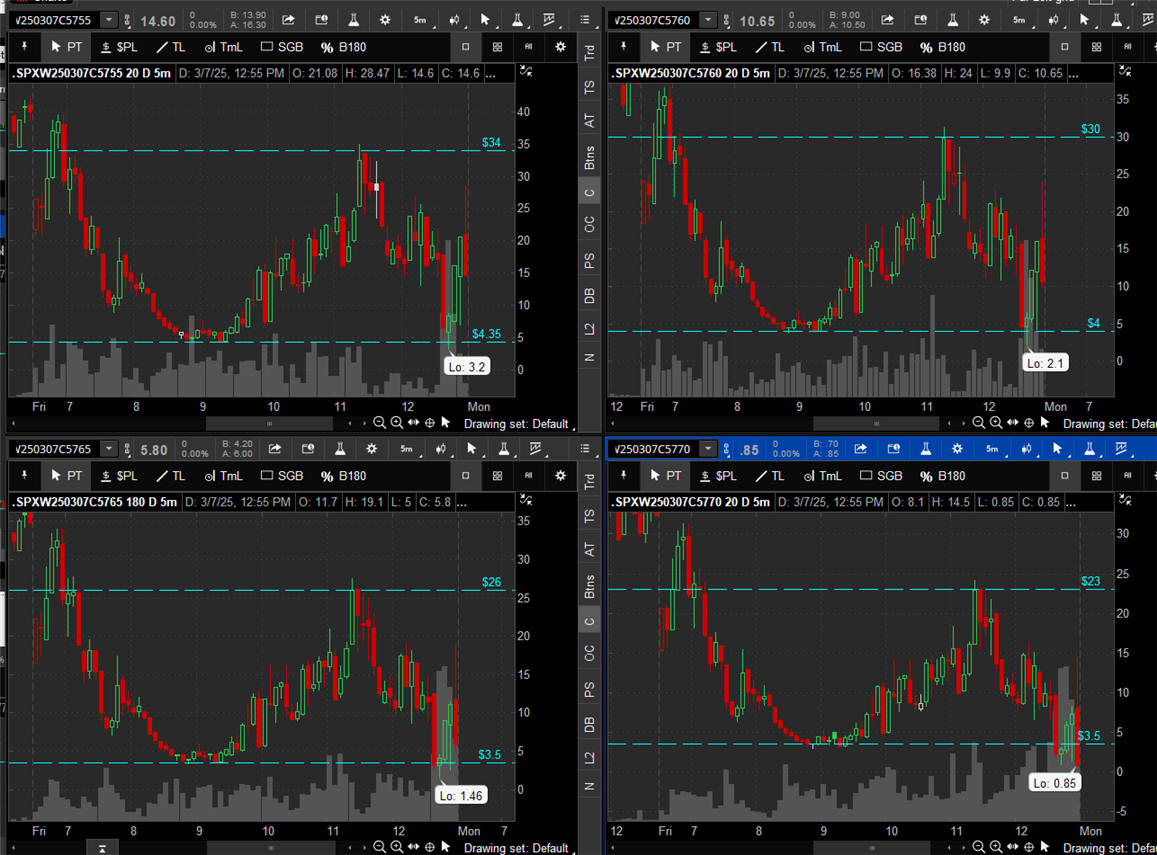Zoom out on the C5755 chart
This screenshot has height=855, width=1157.
pyautogui.click(x=381, y=424)
